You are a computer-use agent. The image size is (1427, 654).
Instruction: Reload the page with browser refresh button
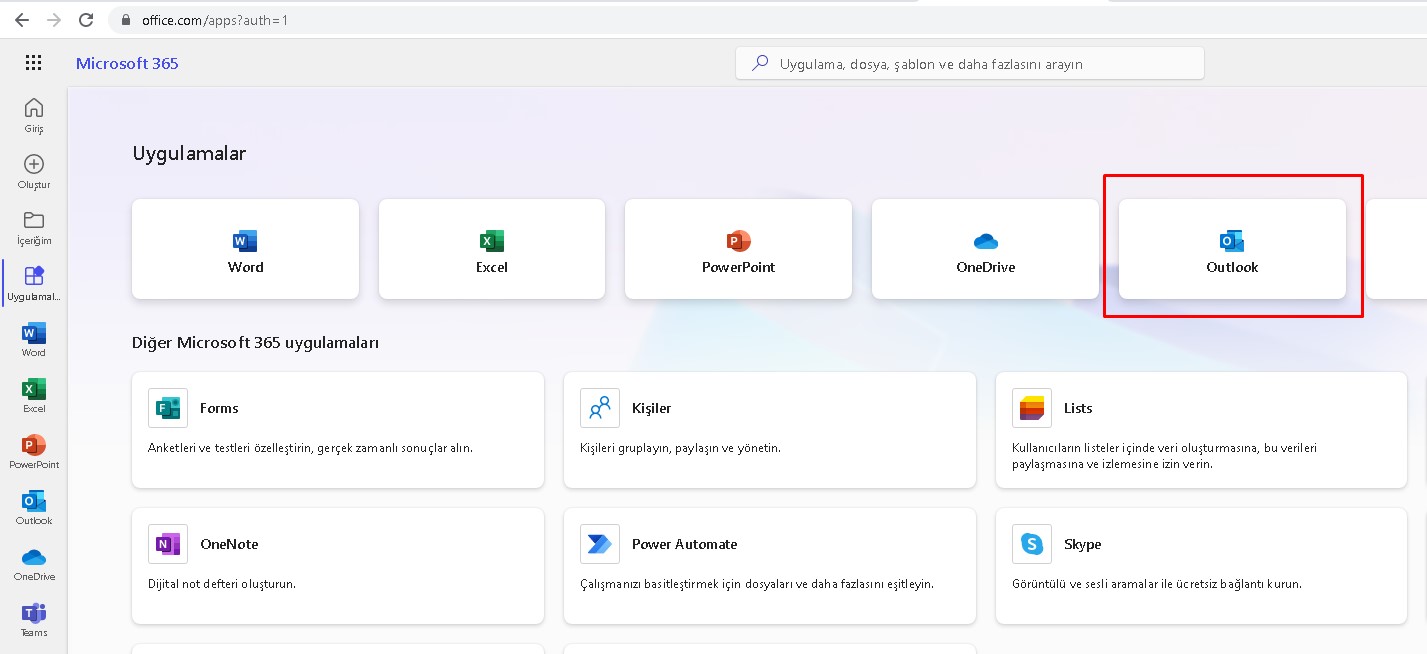pyautogui.click(x=86, y=20)
